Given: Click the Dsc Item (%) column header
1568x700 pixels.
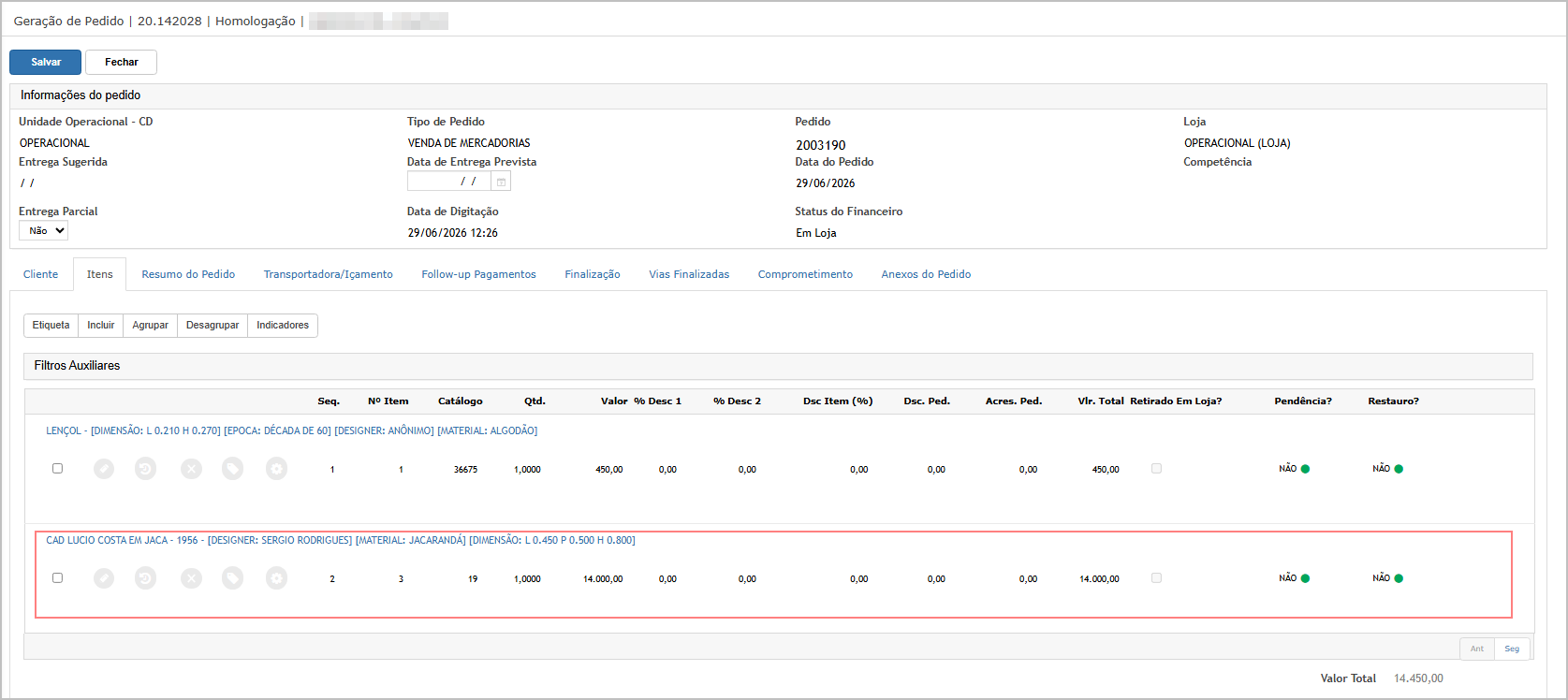Looking at the screenshot, I should tap(838, 401).
